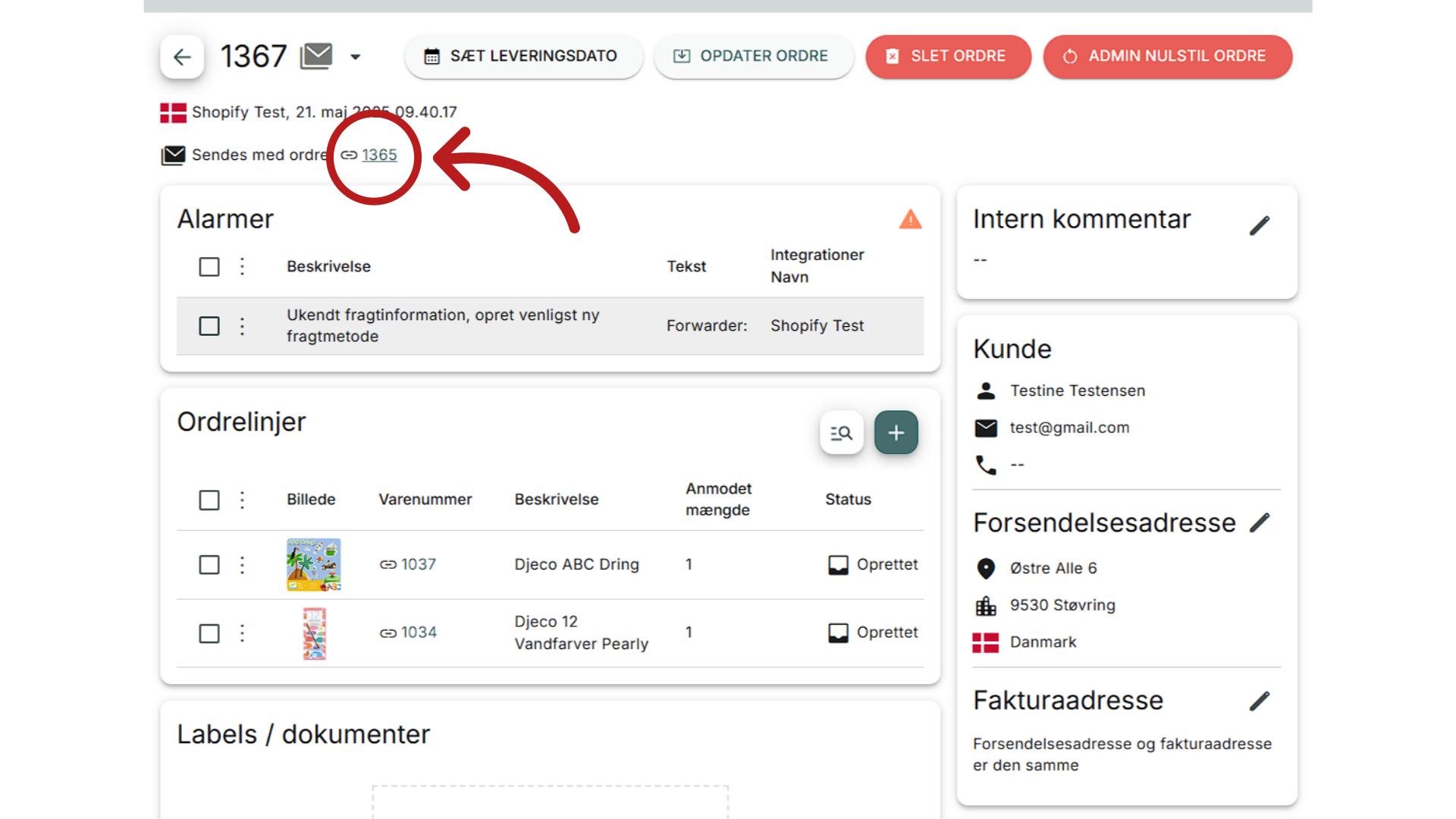Screen dimensions: 1456x819
Task: Edit Fakturaadresse with pencil icon
Action: [1260, 701]
